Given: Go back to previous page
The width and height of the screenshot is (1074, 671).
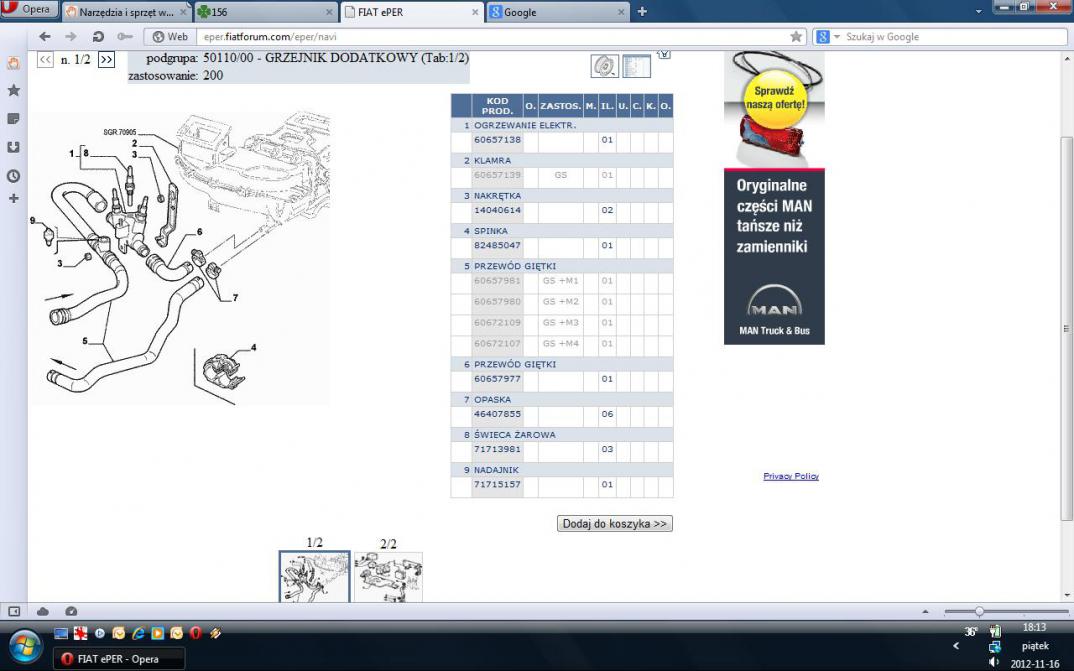Looking at the screenshot, I should pyautogui.click(x=45, y=37).
